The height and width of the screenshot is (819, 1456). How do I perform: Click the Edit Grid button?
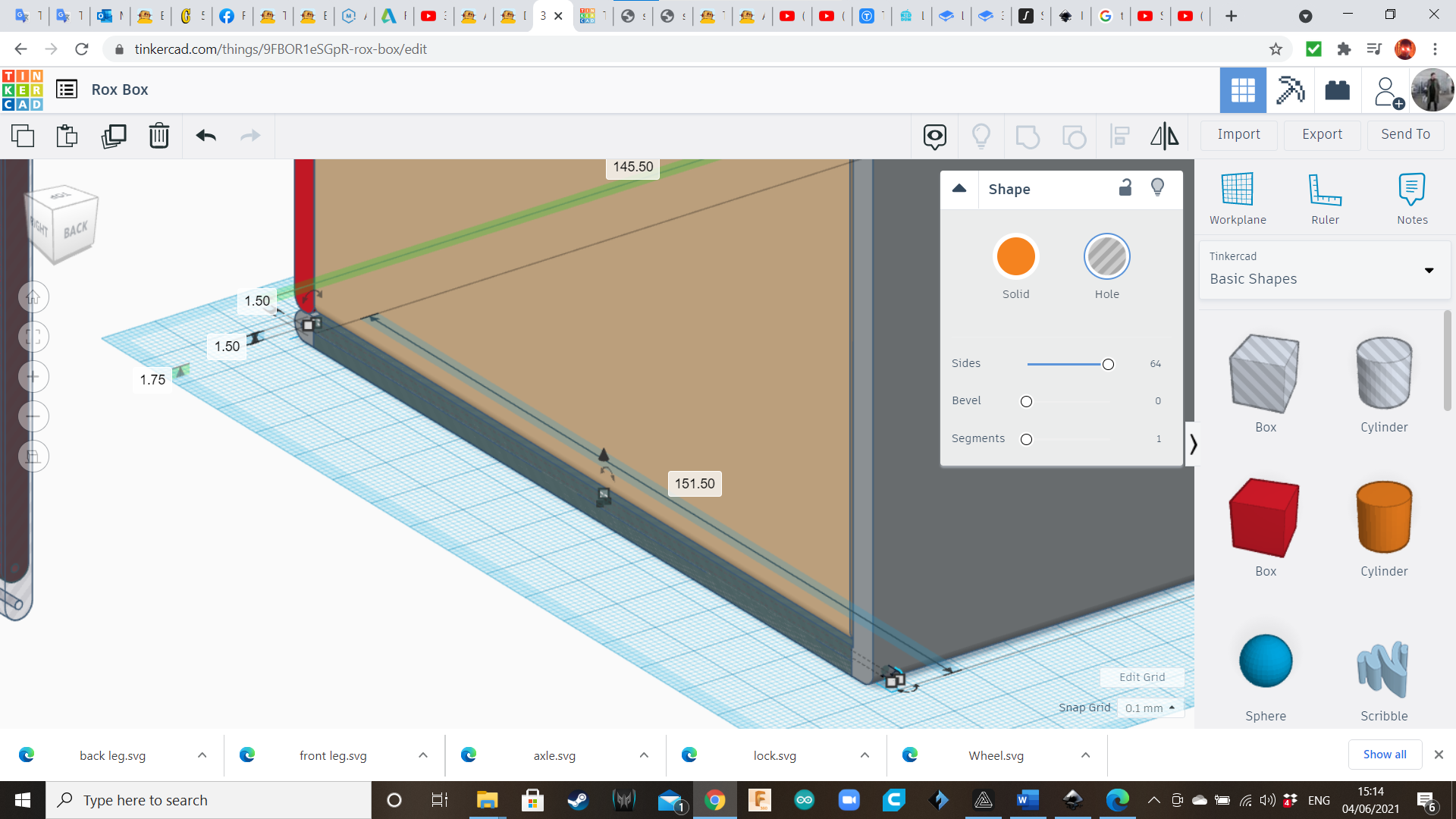(x=1141, y=677)
